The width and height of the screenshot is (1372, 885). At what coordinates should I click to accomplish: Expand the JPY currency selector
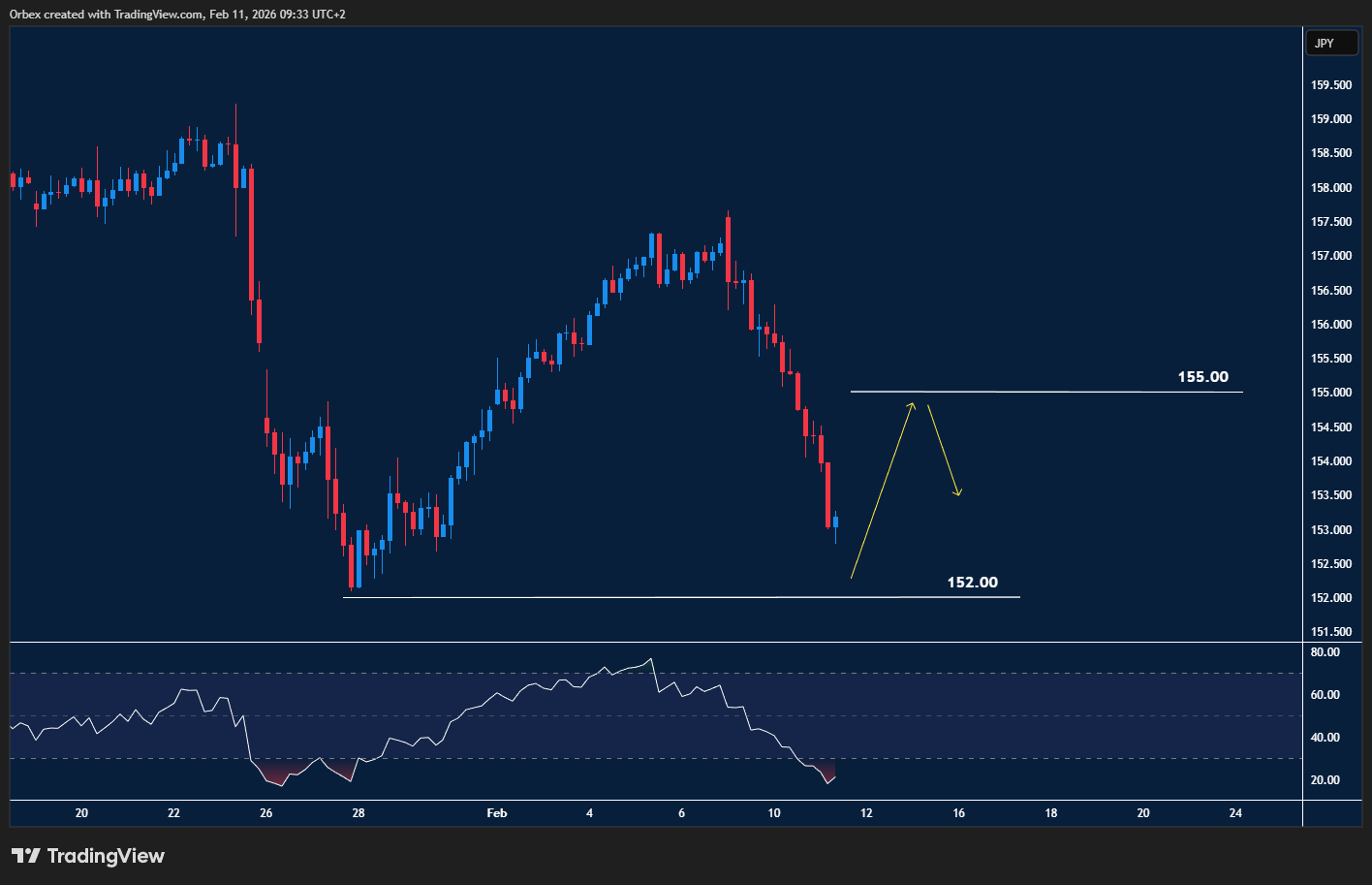(1331, 43)
